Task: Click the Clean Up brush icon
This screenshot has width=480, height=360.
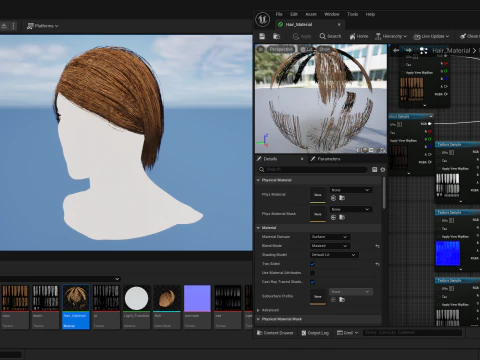Action: (x=463, y=36)
